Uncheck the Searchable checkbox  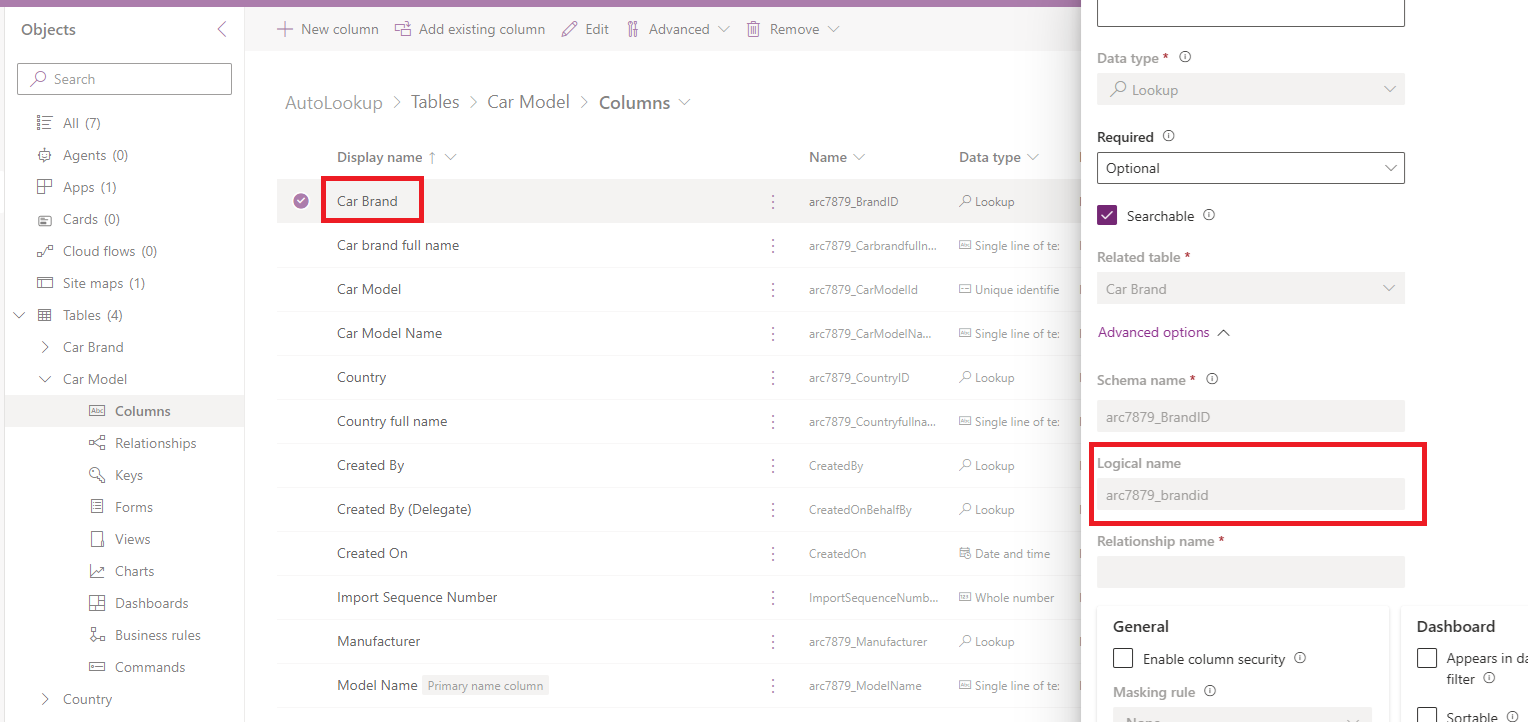click(x=1105, y=215)
